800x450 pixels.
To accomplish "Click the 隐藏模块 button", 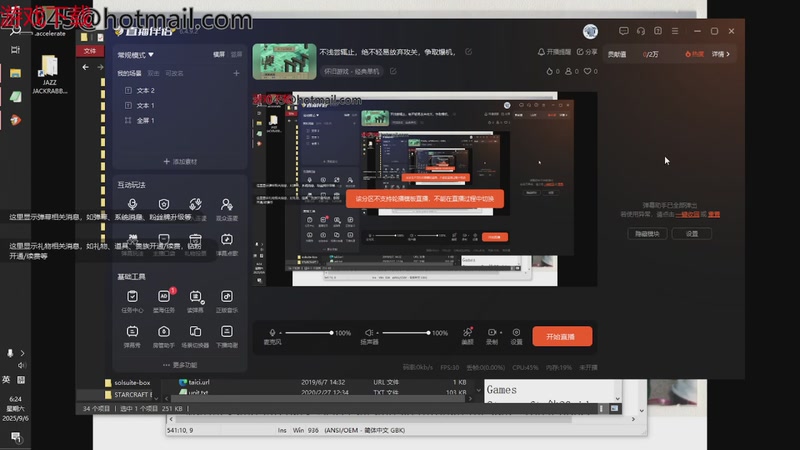I will pyautogui.click(x=647, y=234).
